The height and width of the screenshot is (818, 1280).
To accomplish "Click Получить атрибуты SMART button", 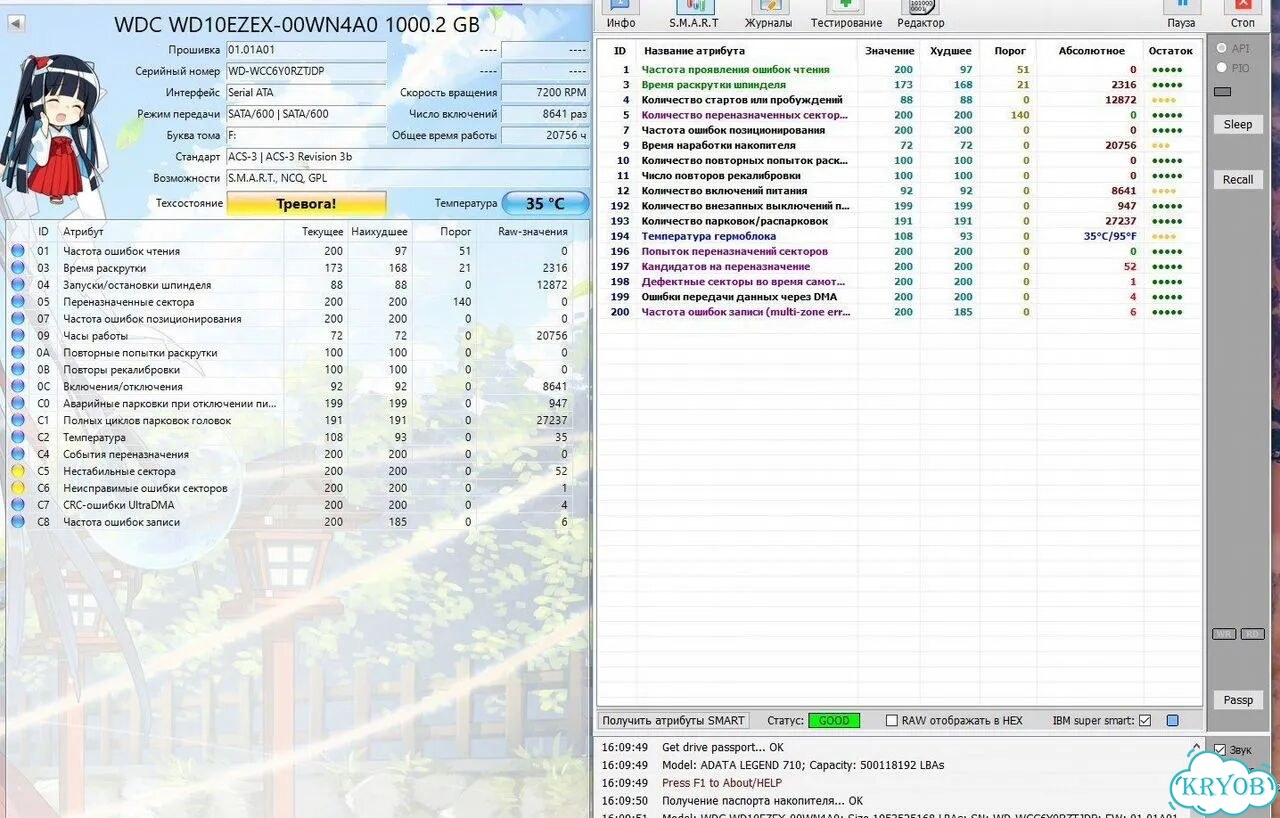I will (673, 721).
